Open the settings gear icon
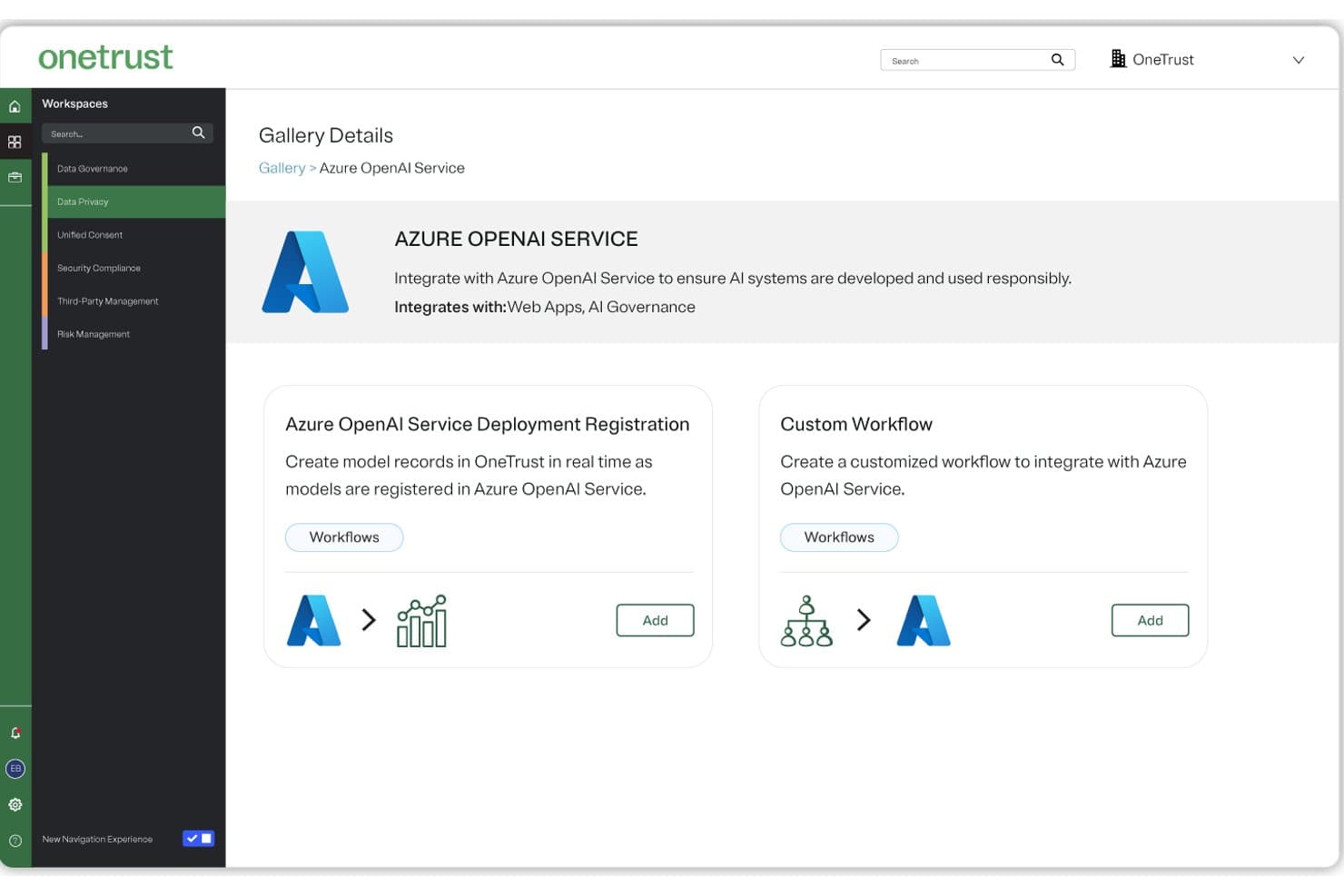Screen dimensions: 1344x896 click(15, 804)
